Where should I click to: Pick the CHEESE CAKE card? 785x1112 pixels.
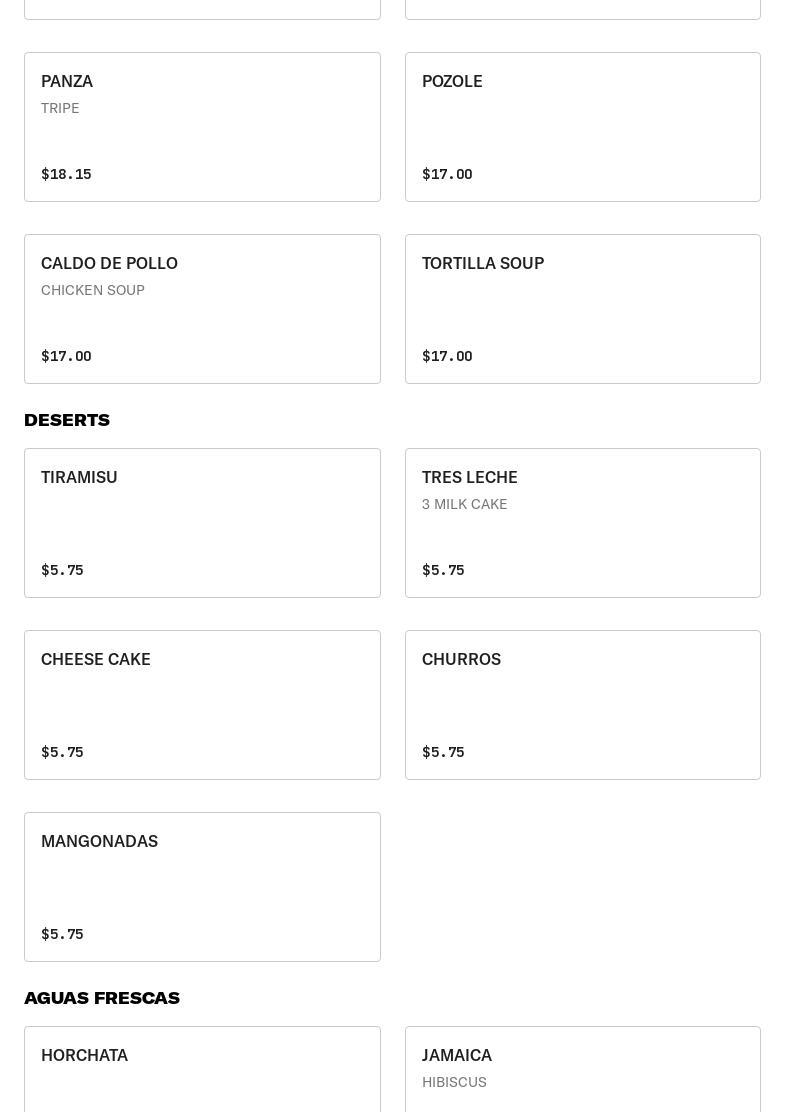pos(202,705)
